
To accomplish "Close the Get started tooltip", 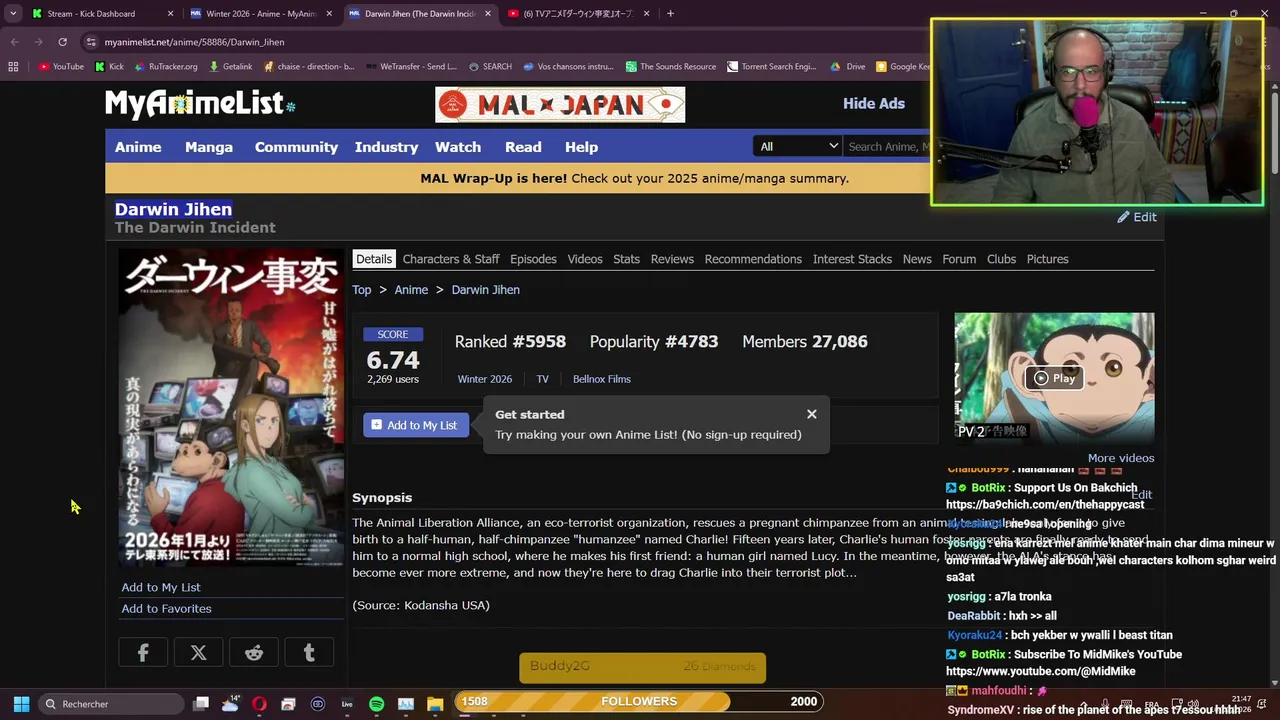I will pyautogui.click(x=812, y=414).
